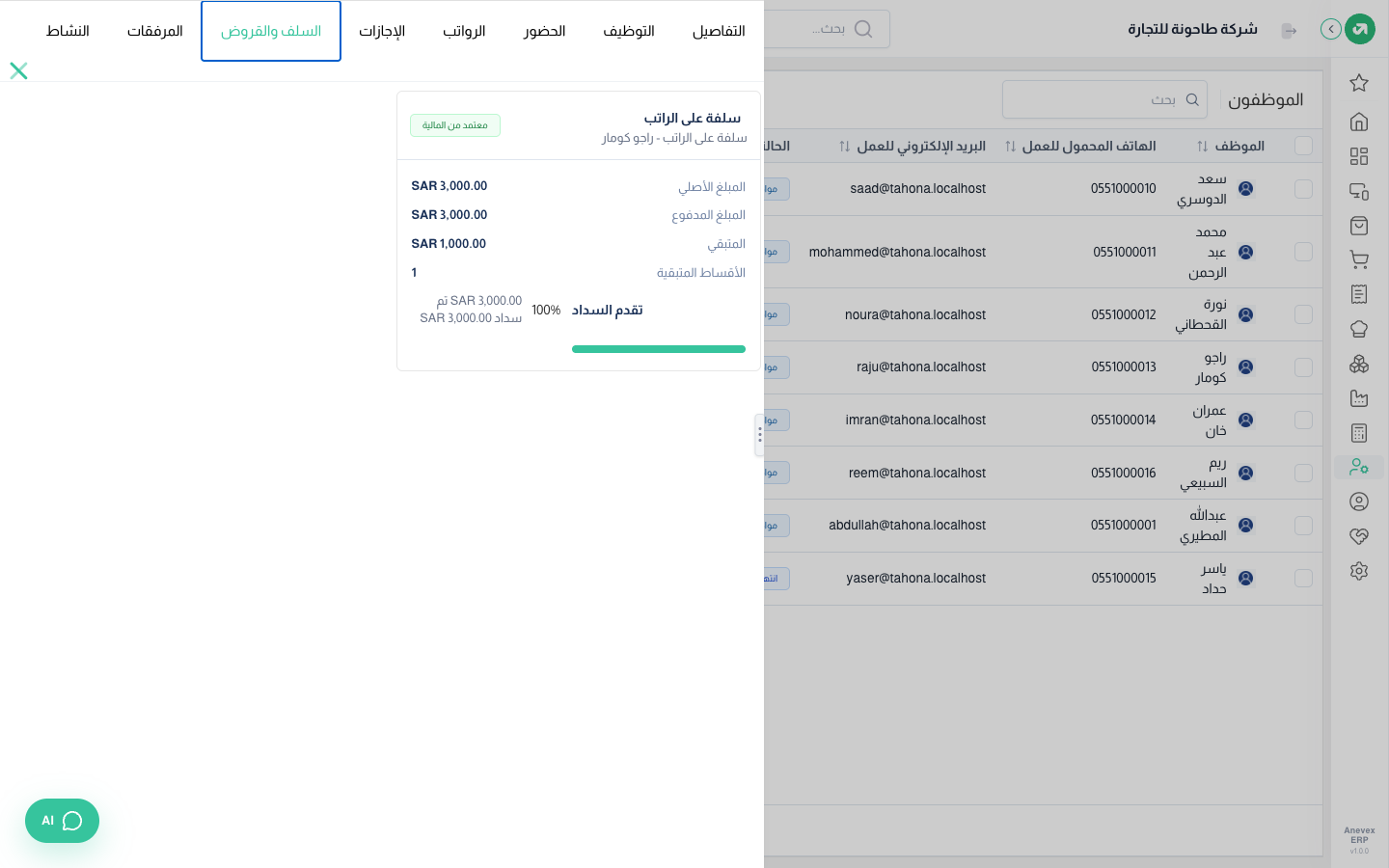Open the monitor devices icon in sidebar
The image size is (1389, 868).
(x=1359, y=191)
